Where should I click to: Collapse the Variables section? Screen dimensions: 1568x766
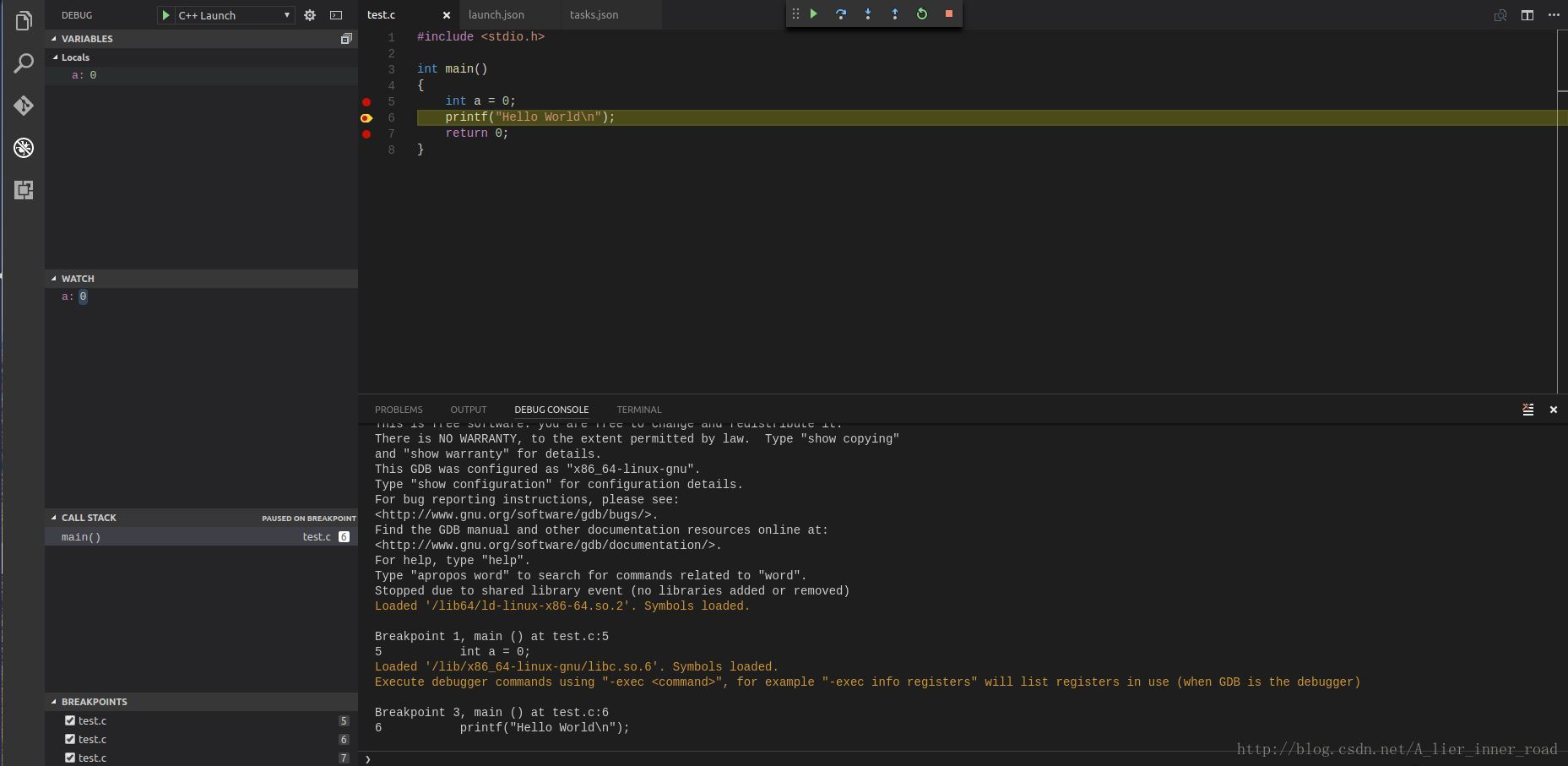202,39
